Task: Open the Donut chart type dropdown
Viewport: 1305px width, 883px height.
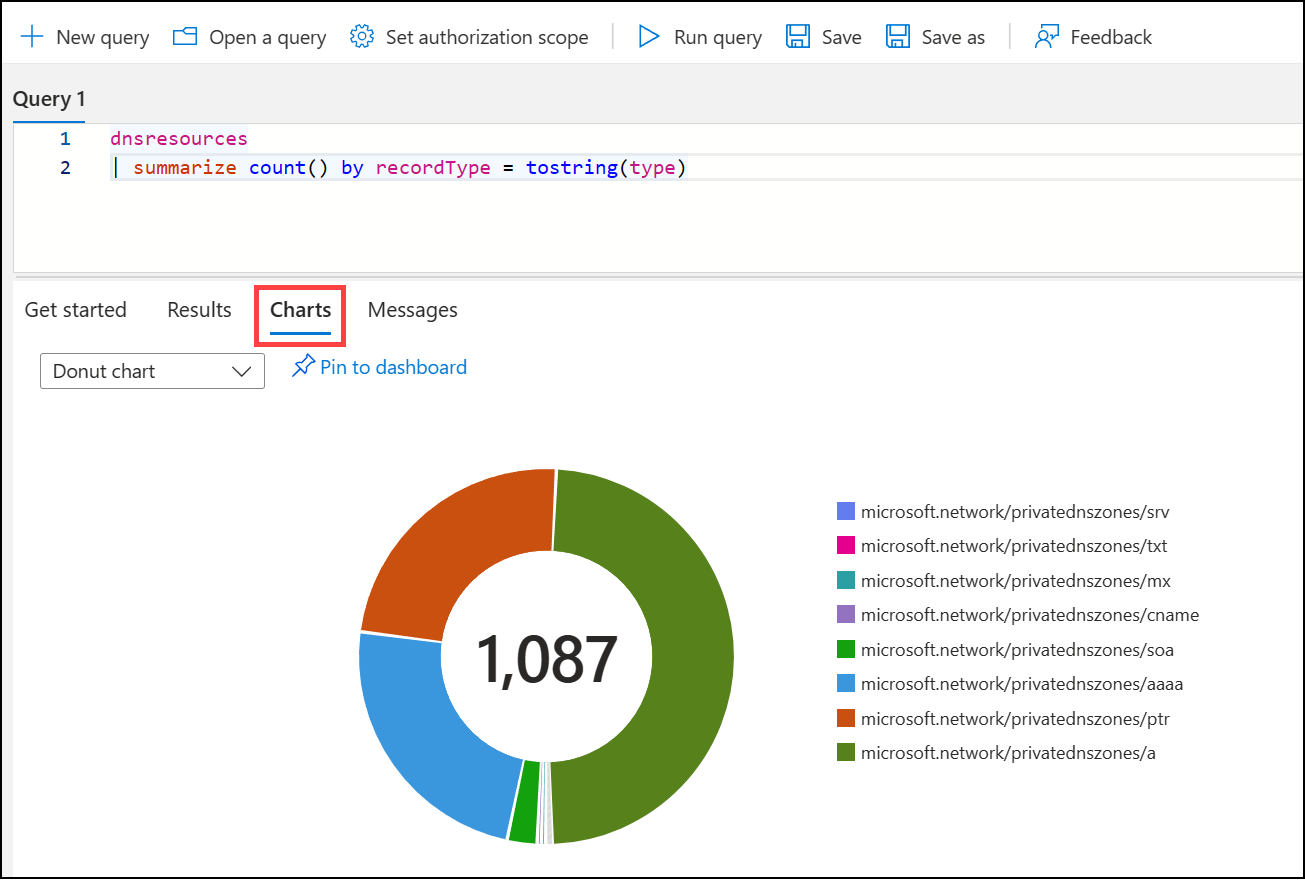Action: [152, 371]
